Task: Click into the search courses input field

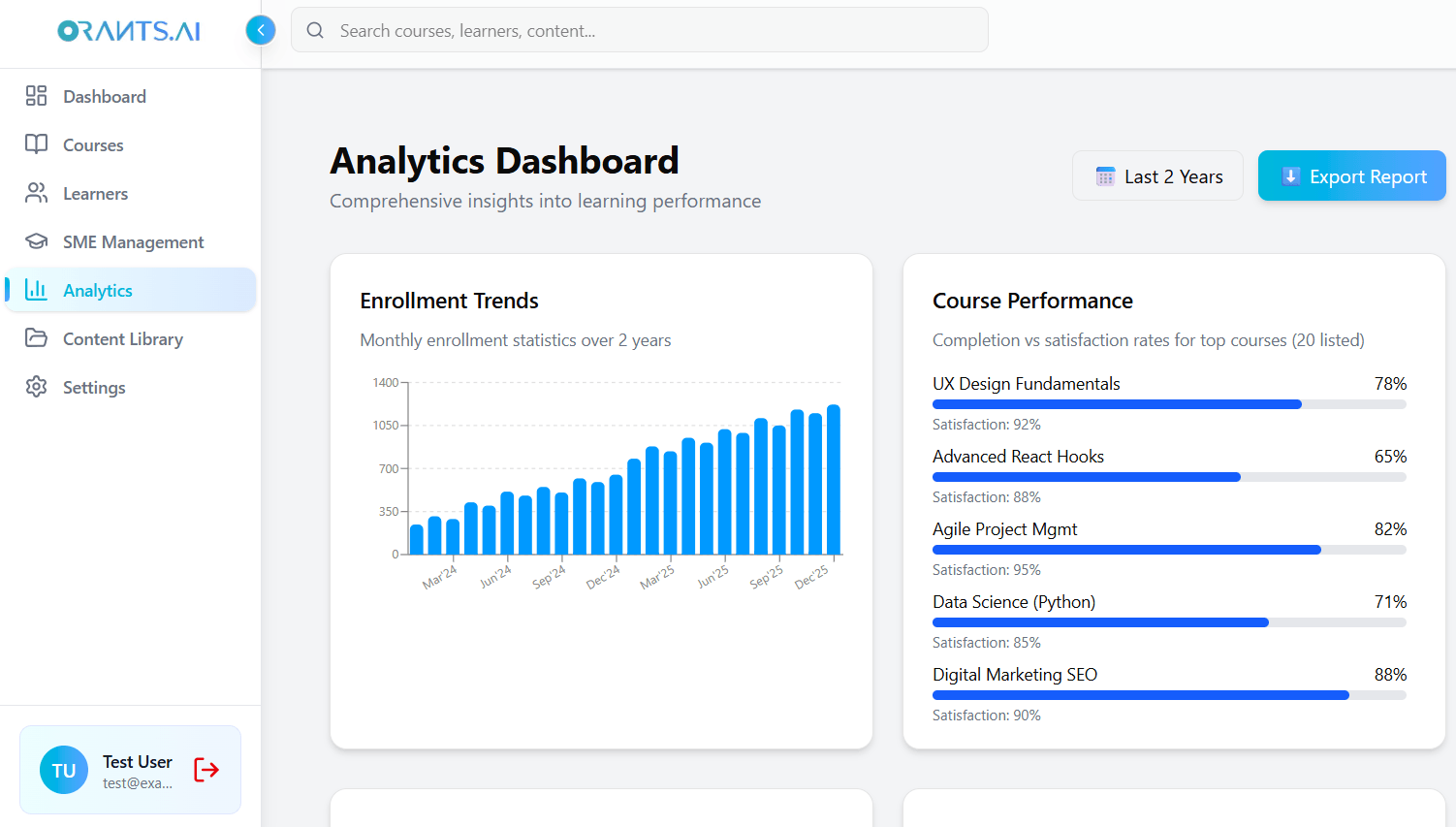Action: 640,30
